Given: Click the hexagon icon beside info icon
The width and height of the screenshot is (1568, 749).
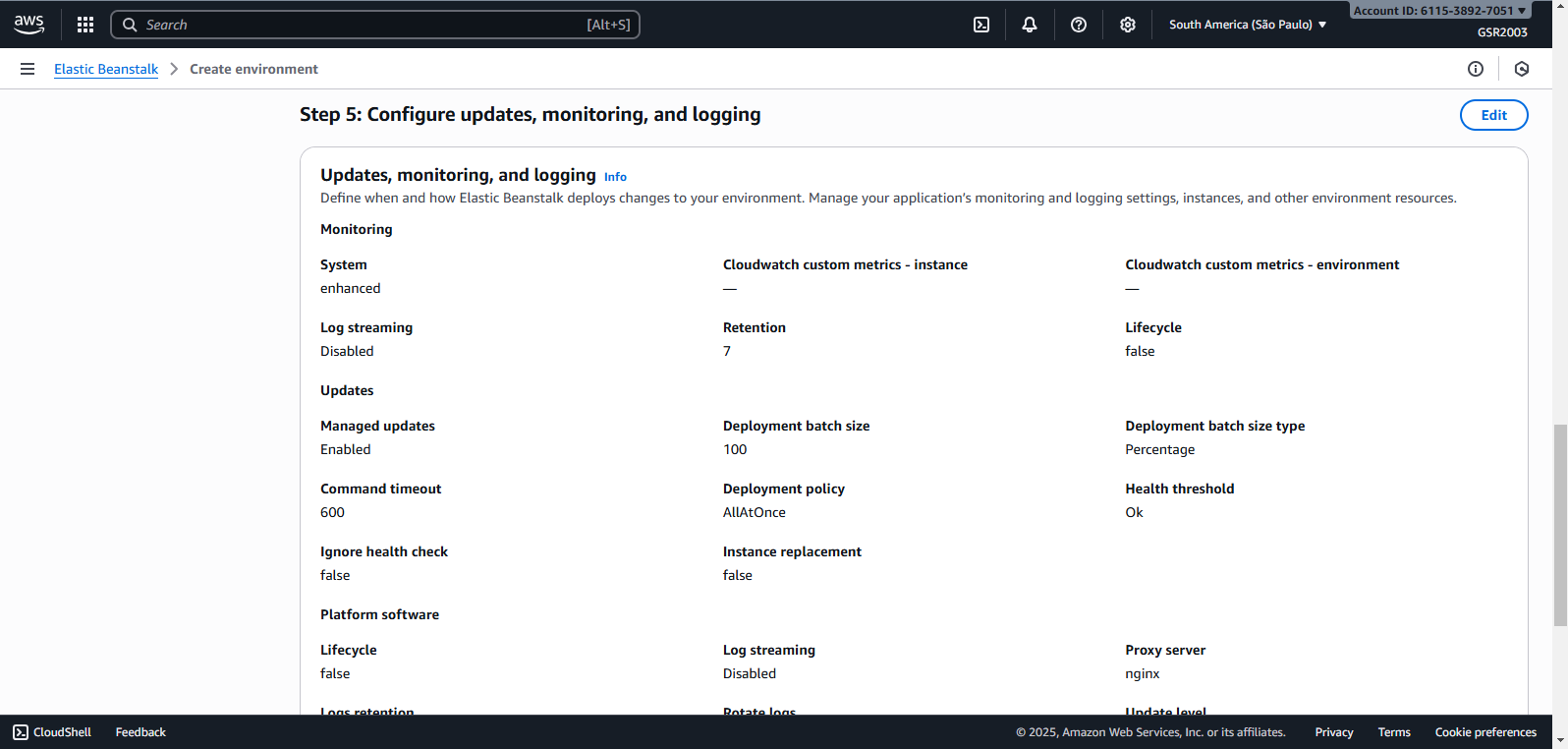Looking at the screenshot, I should pyautogui.click(x=1522, y=69).
